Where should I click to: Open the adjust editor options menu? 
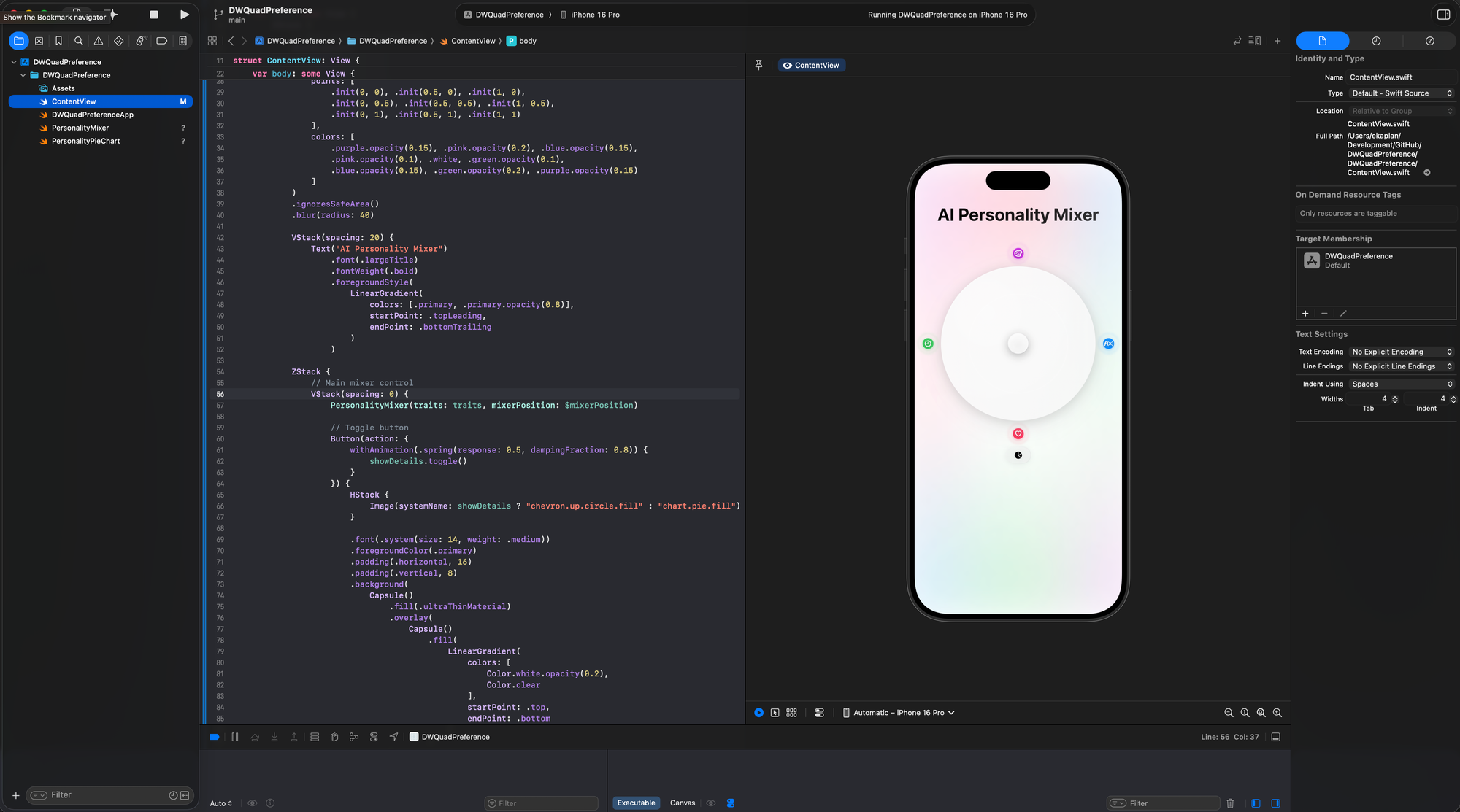(x=1255, y=41)
